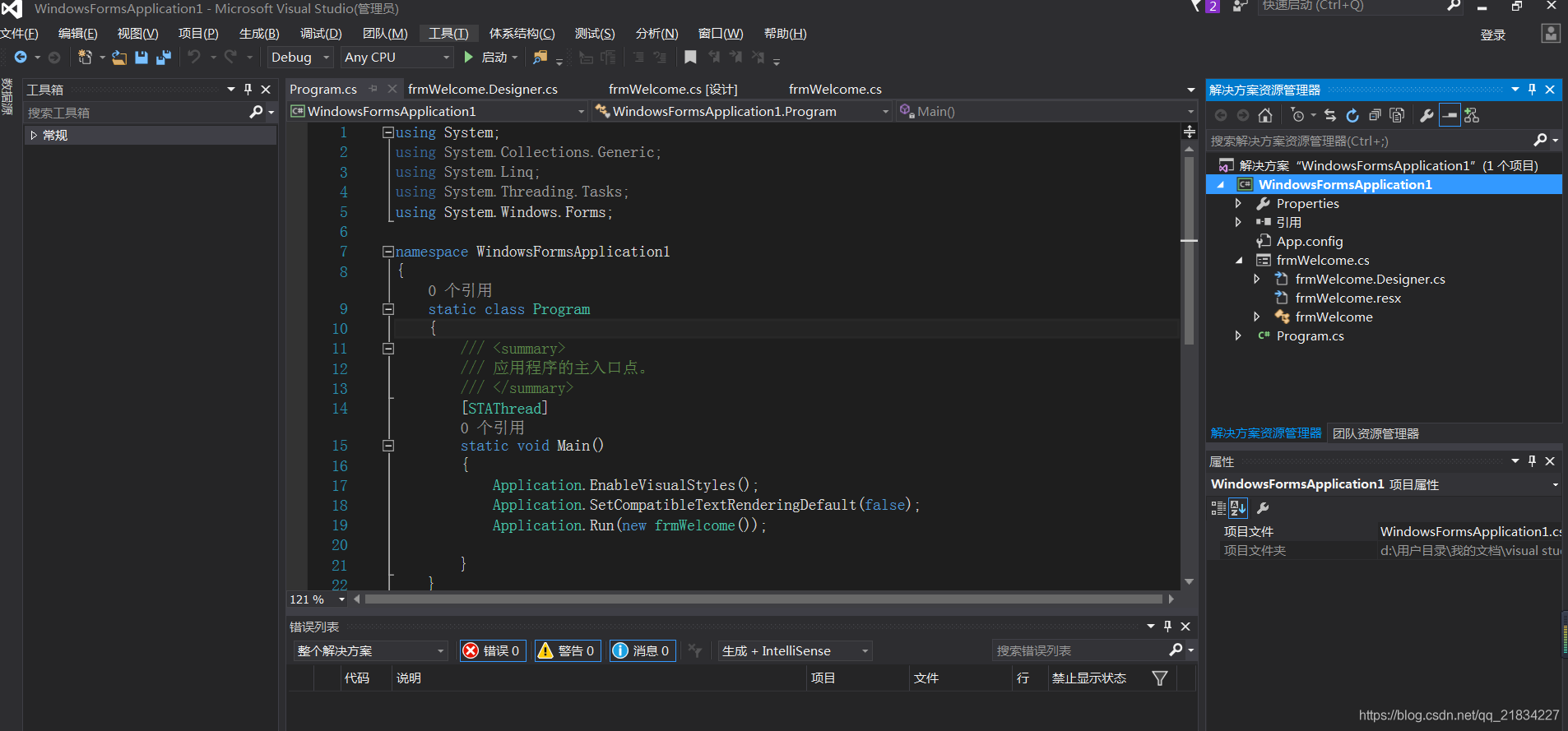Open the 工具(T) menu
The image size is (1568, 731).
pos(448,34)
